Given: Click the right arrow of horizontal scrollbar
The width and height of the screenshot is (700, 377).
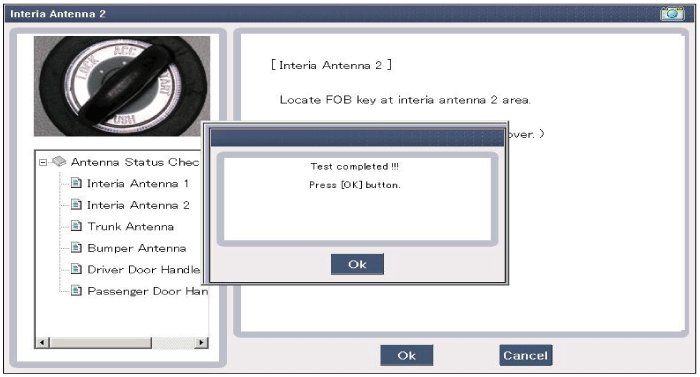Looking at the screenshot, I should [x=201, y=343].
